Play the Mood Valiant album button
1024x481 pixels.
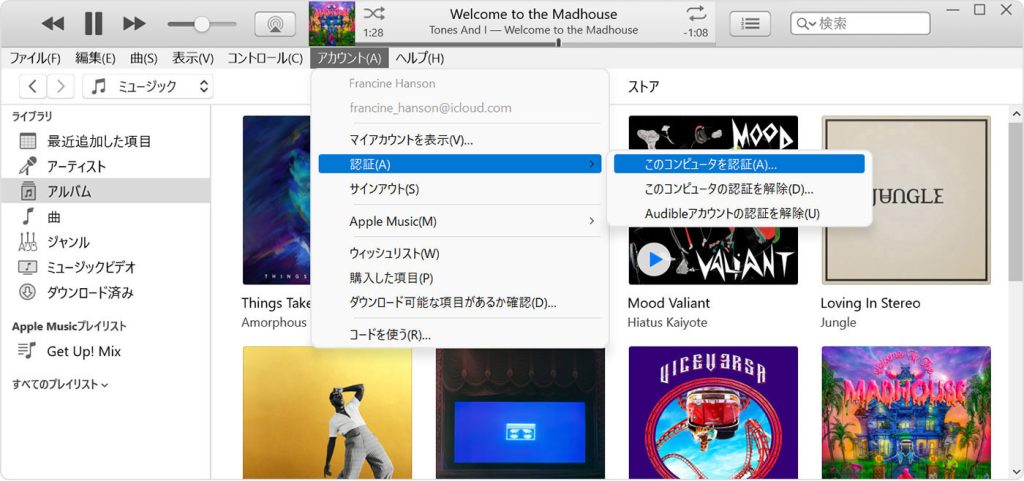pyautogui.click(x=654, y=260)
